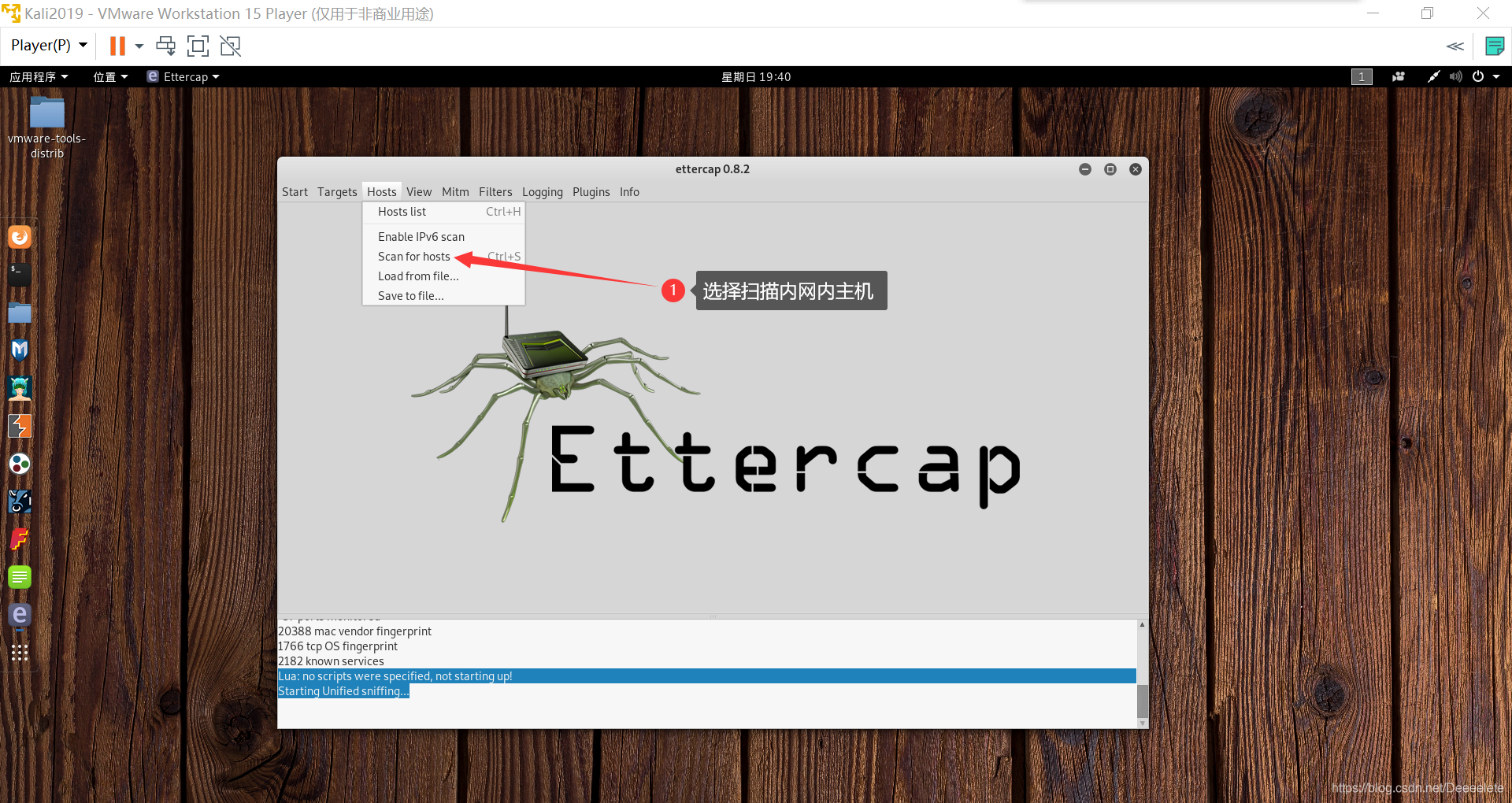Expand the system menu arrow at top-right
1512x803 pixels.
[1496, 76]
